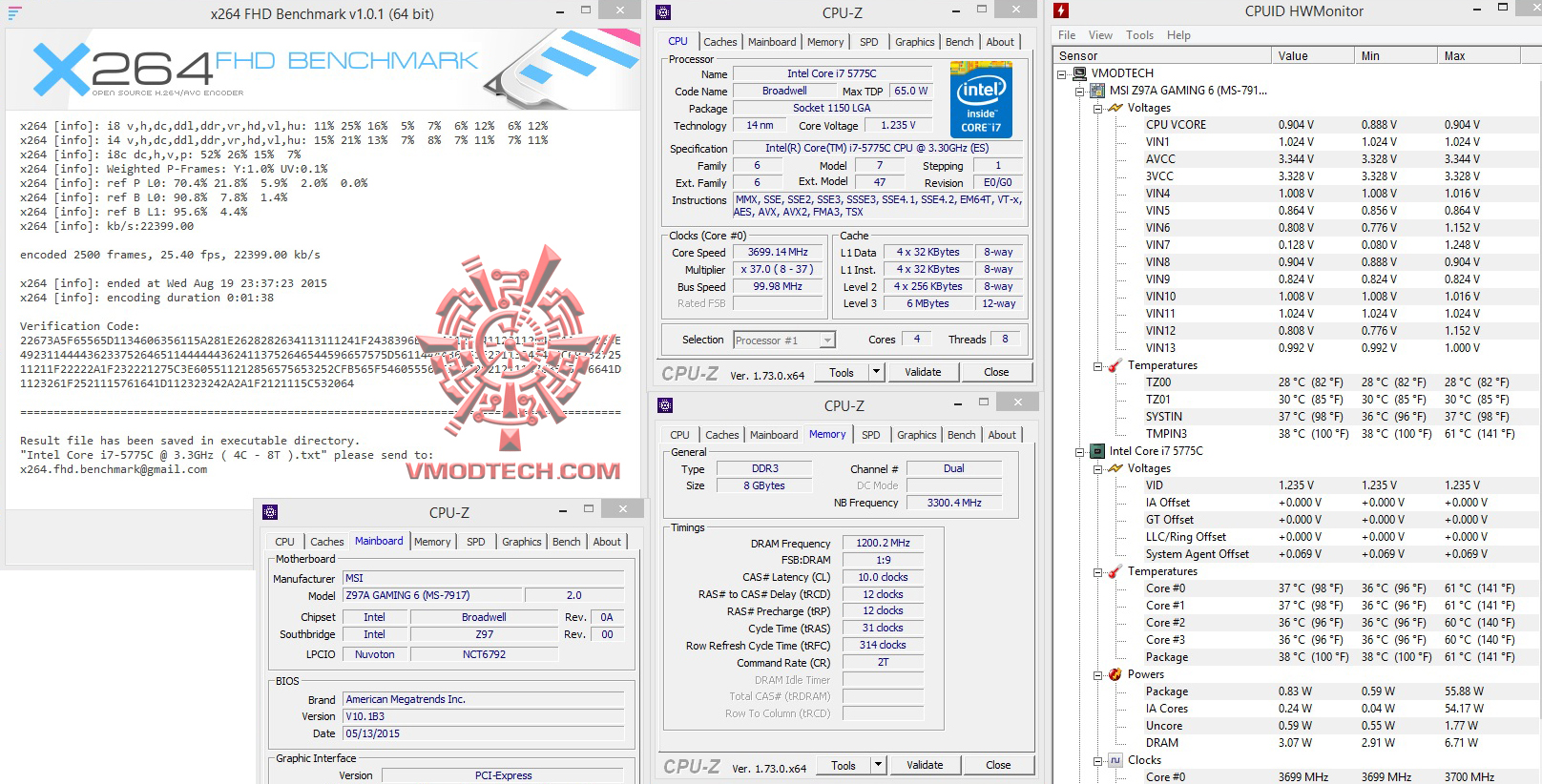This screenshot has width=1542, height=784.
Task: Click Validate in CPU-Z Timings window
Action: pyautogui.click(x=925, y=765)
